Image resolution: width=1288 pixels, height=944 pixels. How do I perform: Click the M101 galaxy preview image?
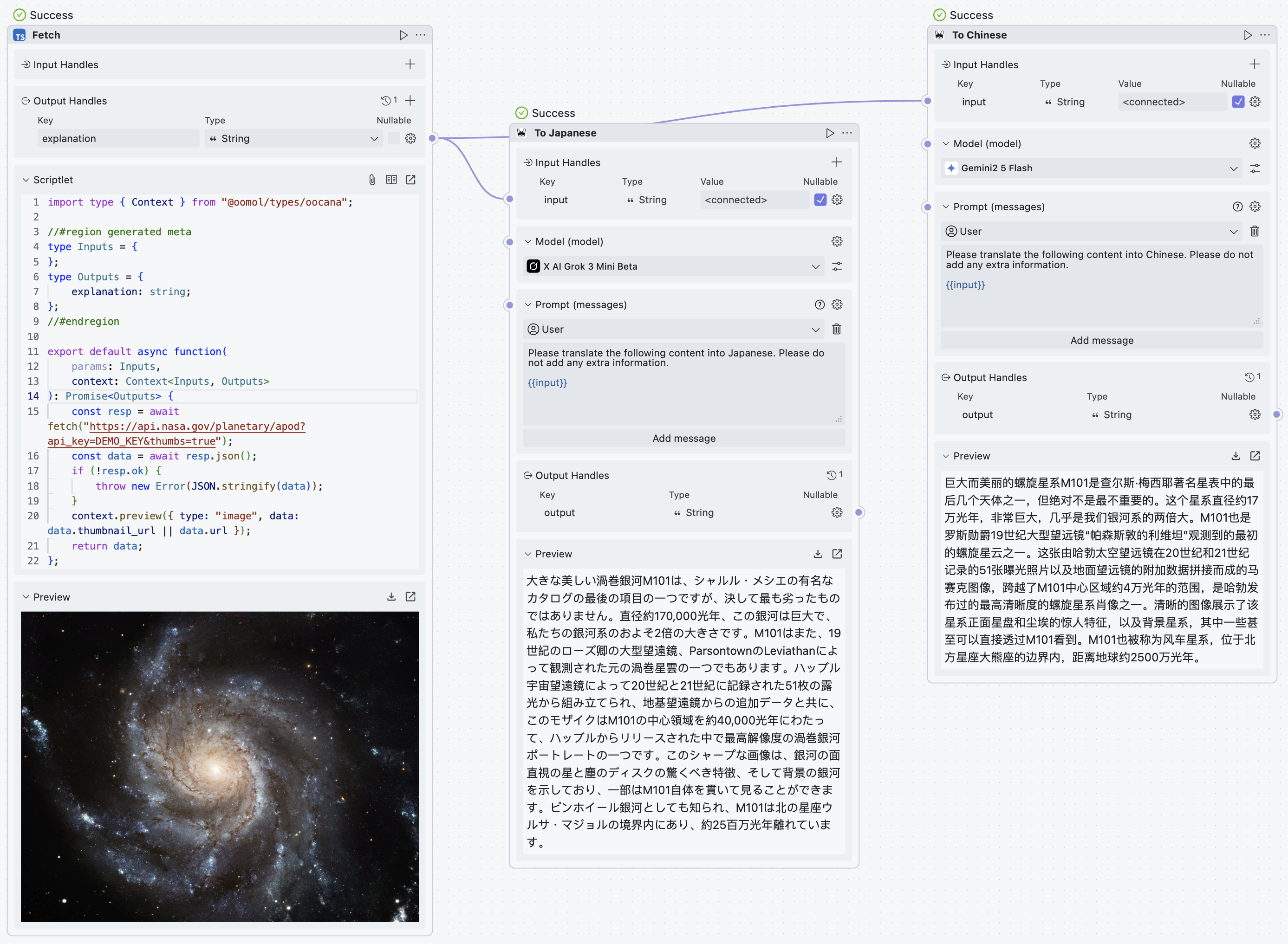[x=220, y=766]
